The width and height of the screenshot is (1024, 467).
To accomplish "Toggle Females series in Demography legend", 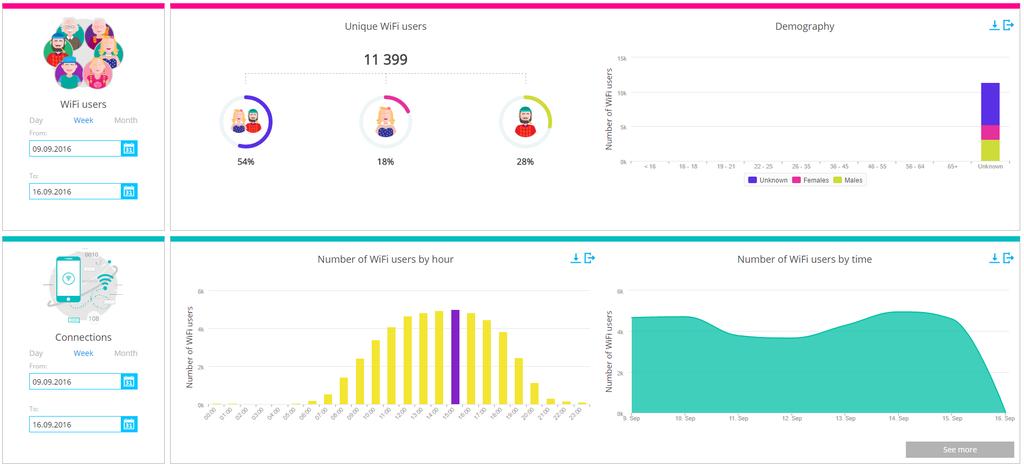I will [810, 180].
